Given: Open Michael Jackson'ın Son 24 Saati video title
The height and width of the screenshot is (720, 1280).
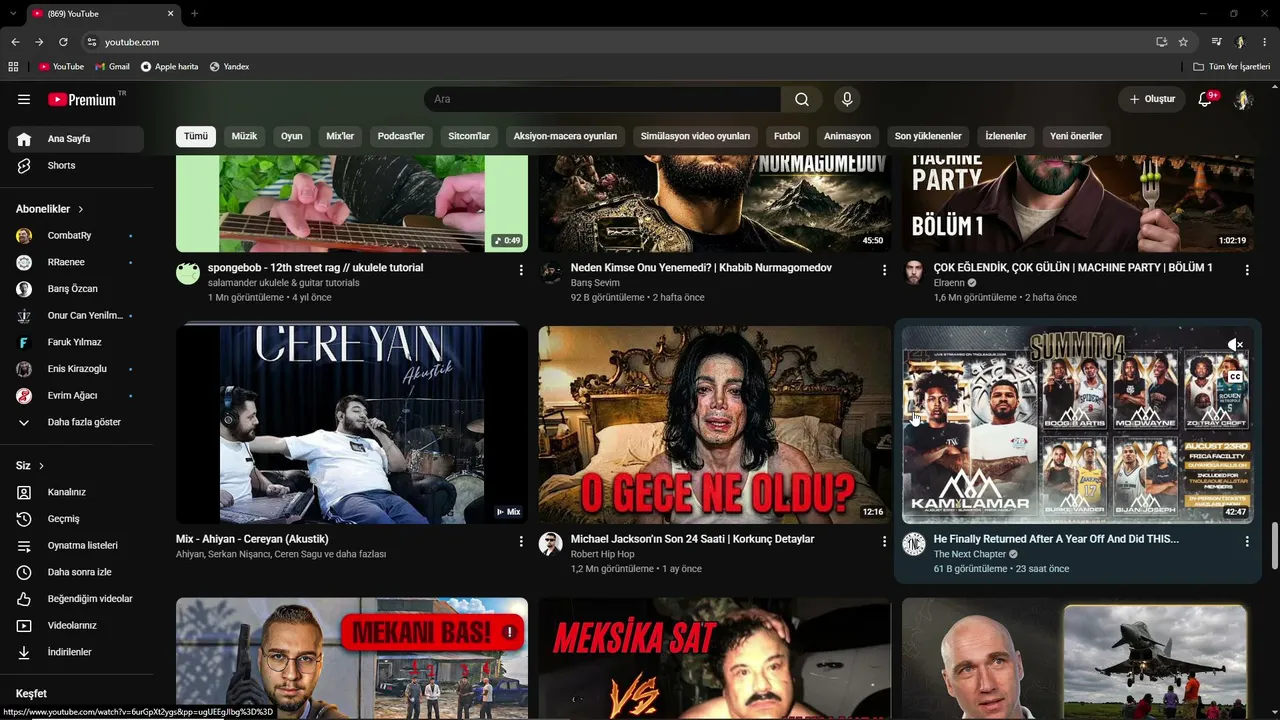Looking at the screenshot, I should pos(692,539).
